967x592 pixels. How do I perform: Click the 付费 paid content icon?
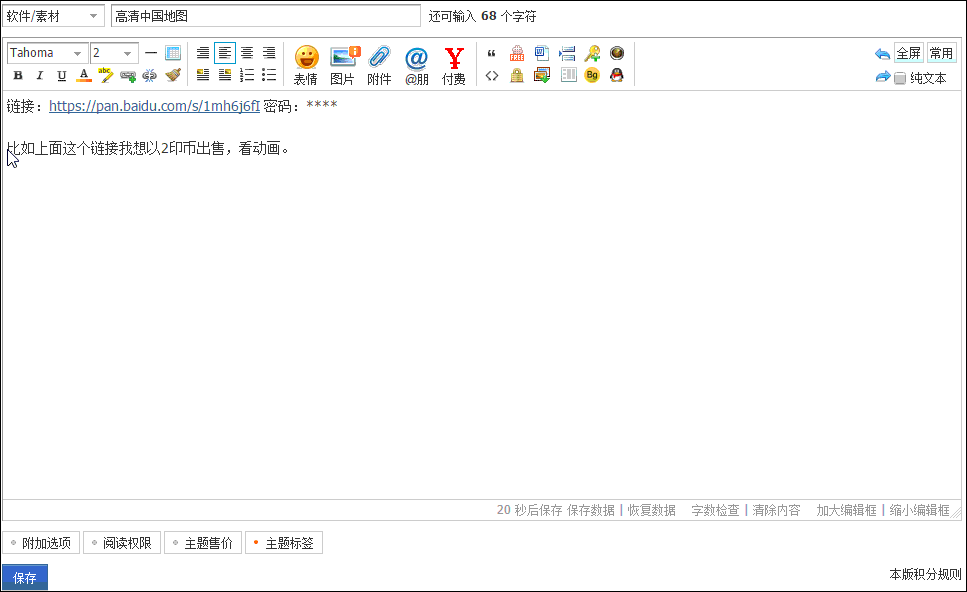pos(454,65)
